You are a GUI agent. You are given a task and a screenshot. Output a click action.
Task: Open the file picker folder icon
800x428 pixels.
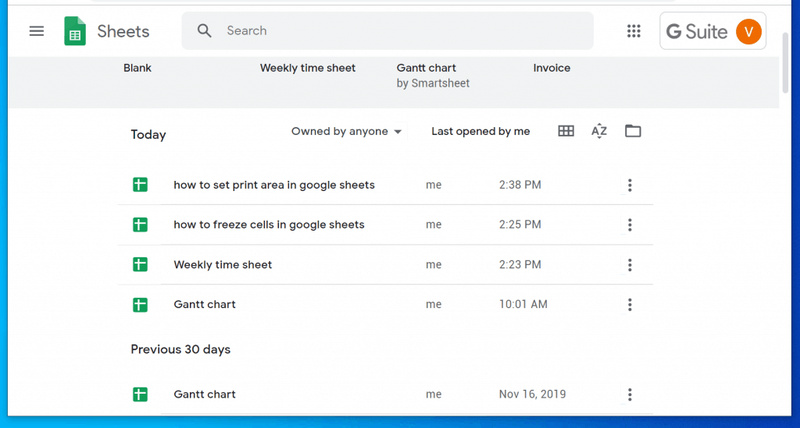click(633, 131)
